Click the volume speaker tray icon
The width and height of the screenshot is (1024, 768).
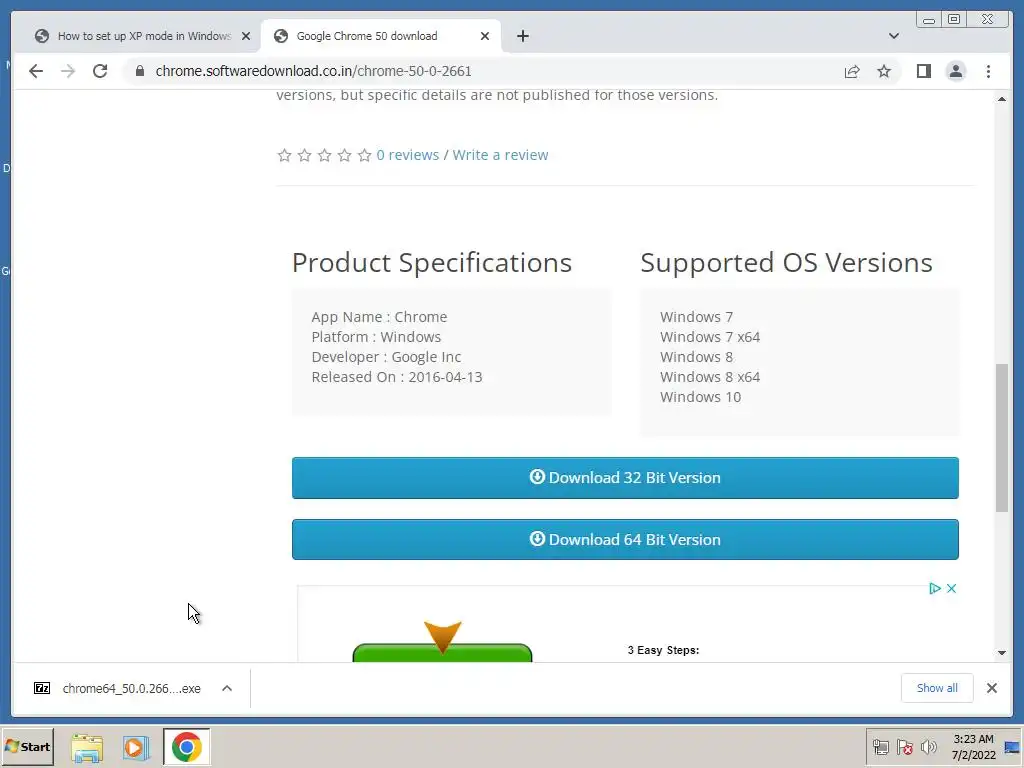click(929, 747)
